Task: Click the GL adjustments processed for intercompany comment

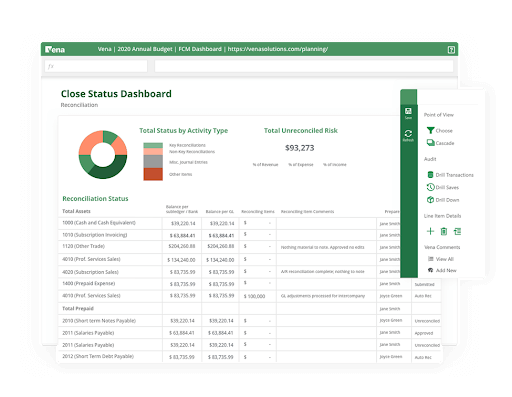Action: click(323, 296)
